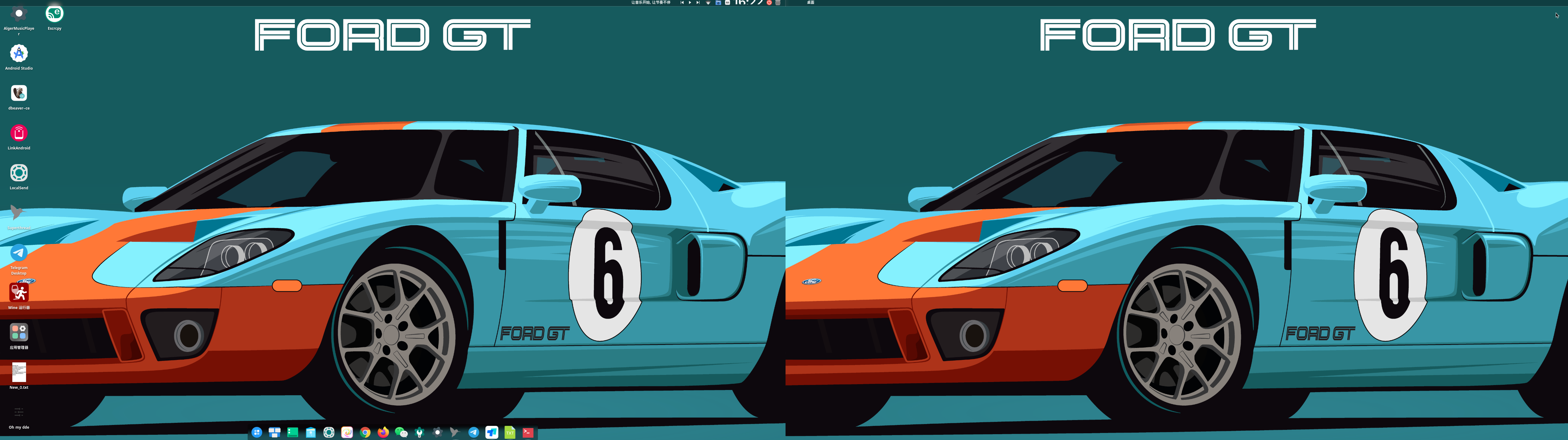Launch Google Chrome from the dock
Screen dimensions: 1568x440
pyautogui.click(x=365, y=432)
